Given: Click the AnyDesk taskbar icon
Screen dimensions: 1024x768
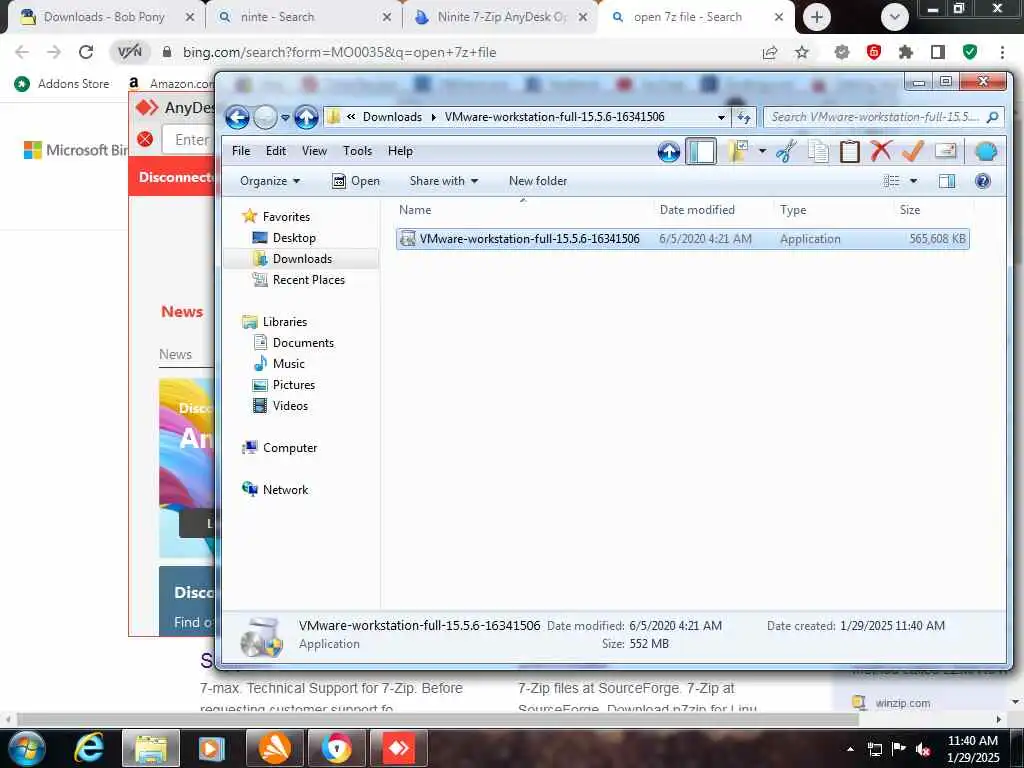Looking at the screenshot, I should tap(399, 748).
